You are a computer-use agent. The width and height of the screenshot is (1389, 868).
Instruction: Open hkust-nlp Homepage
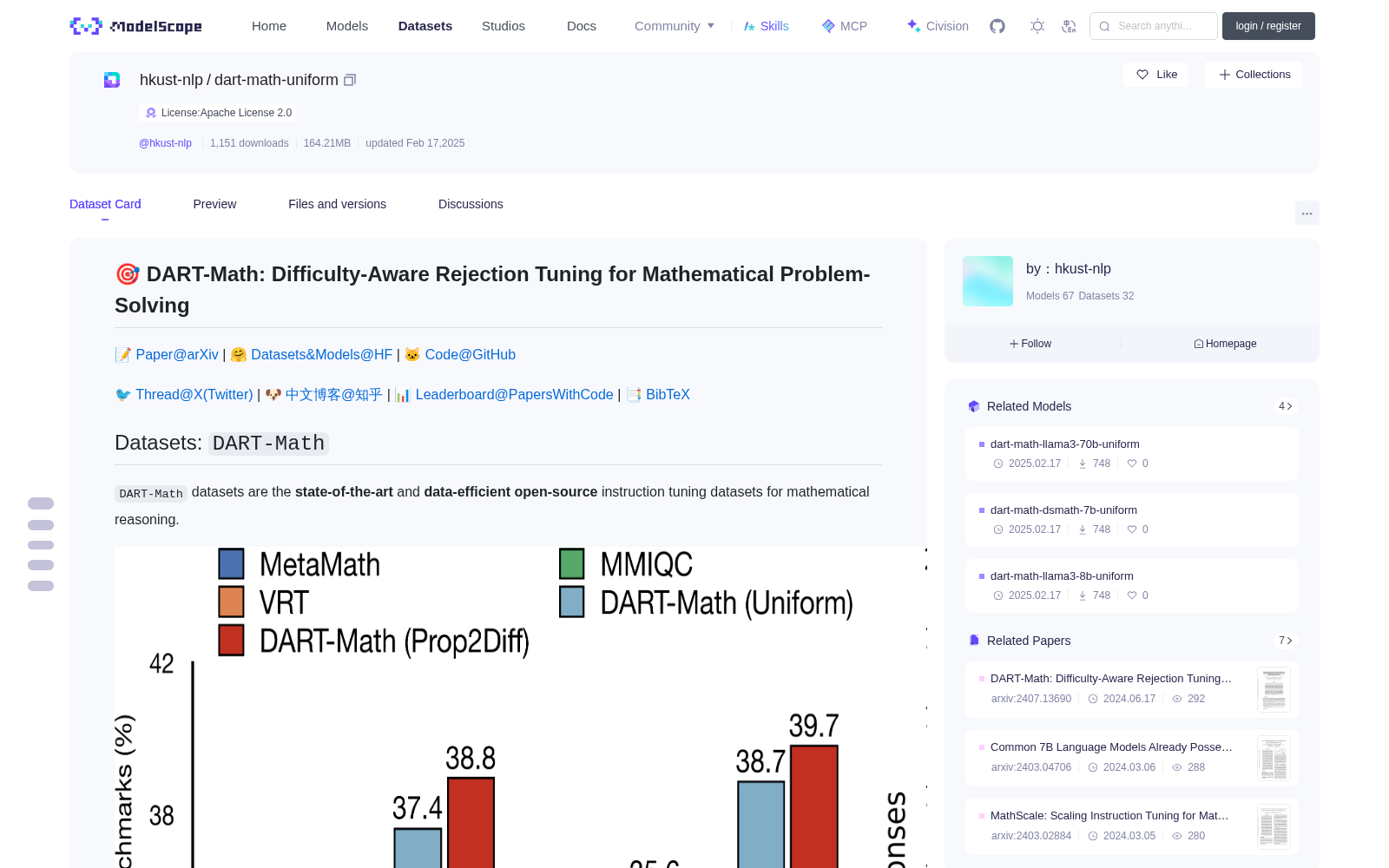coord(1225,344)
